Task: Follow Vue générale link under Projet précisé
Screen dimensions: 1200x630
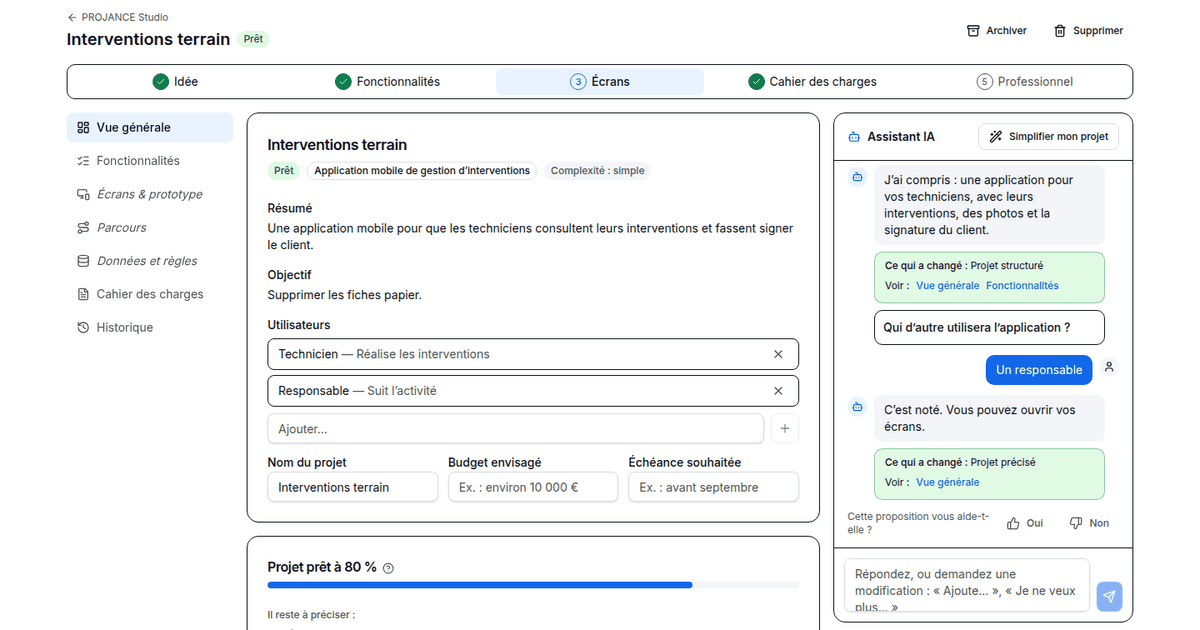Action: [948, 482]
